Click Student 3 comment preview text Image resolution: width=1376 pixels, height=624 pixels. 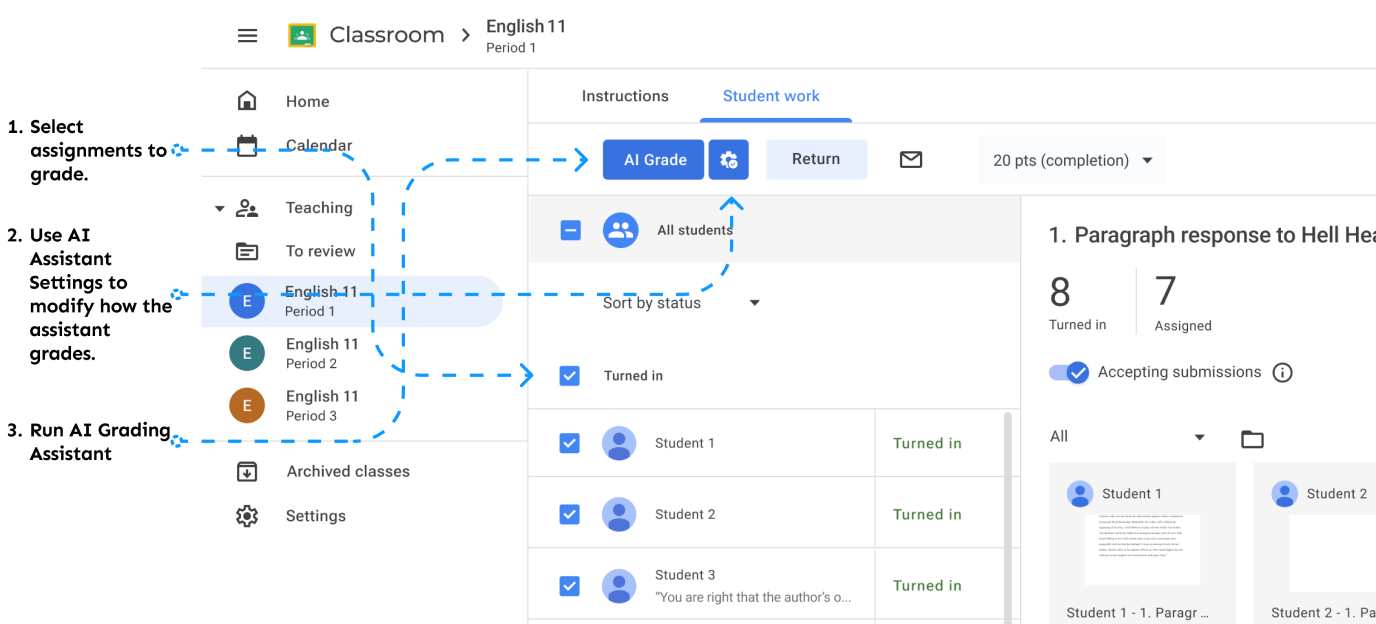(x=753, y=597)
